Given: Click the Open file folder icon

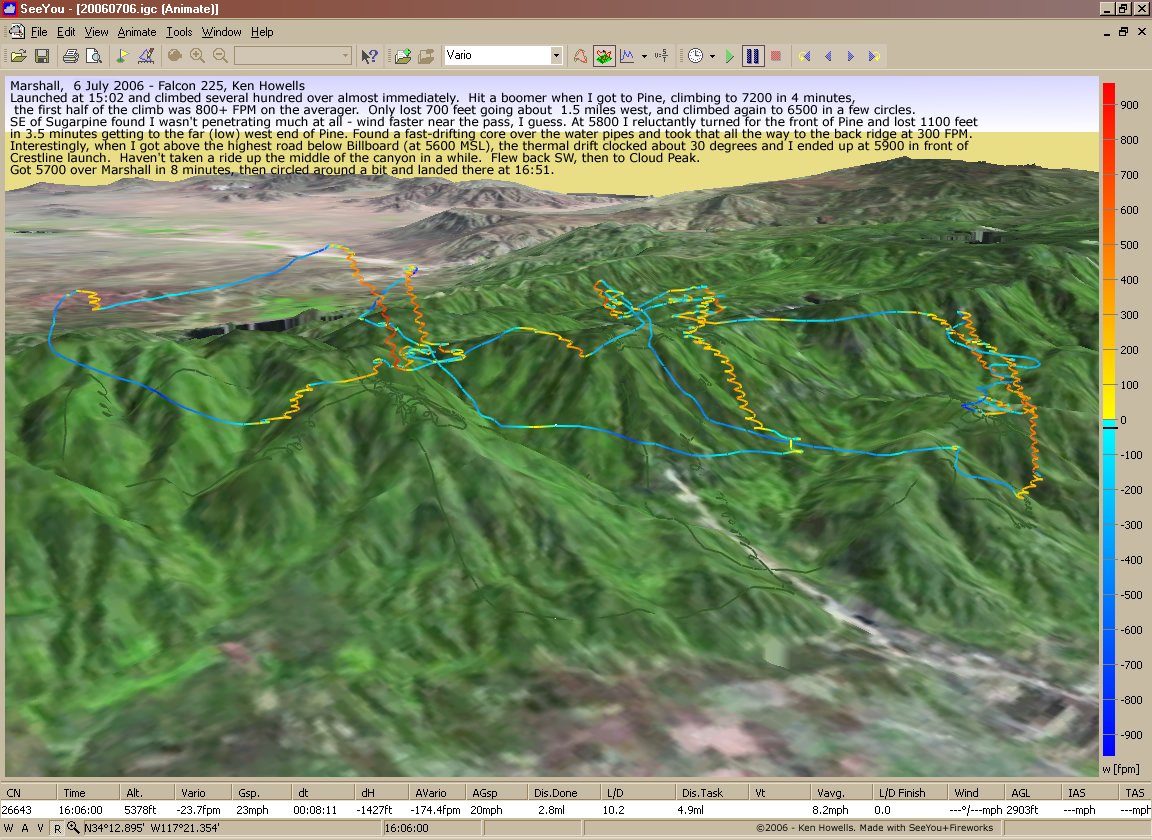Looking at the screenshot, I should (18, 56).
